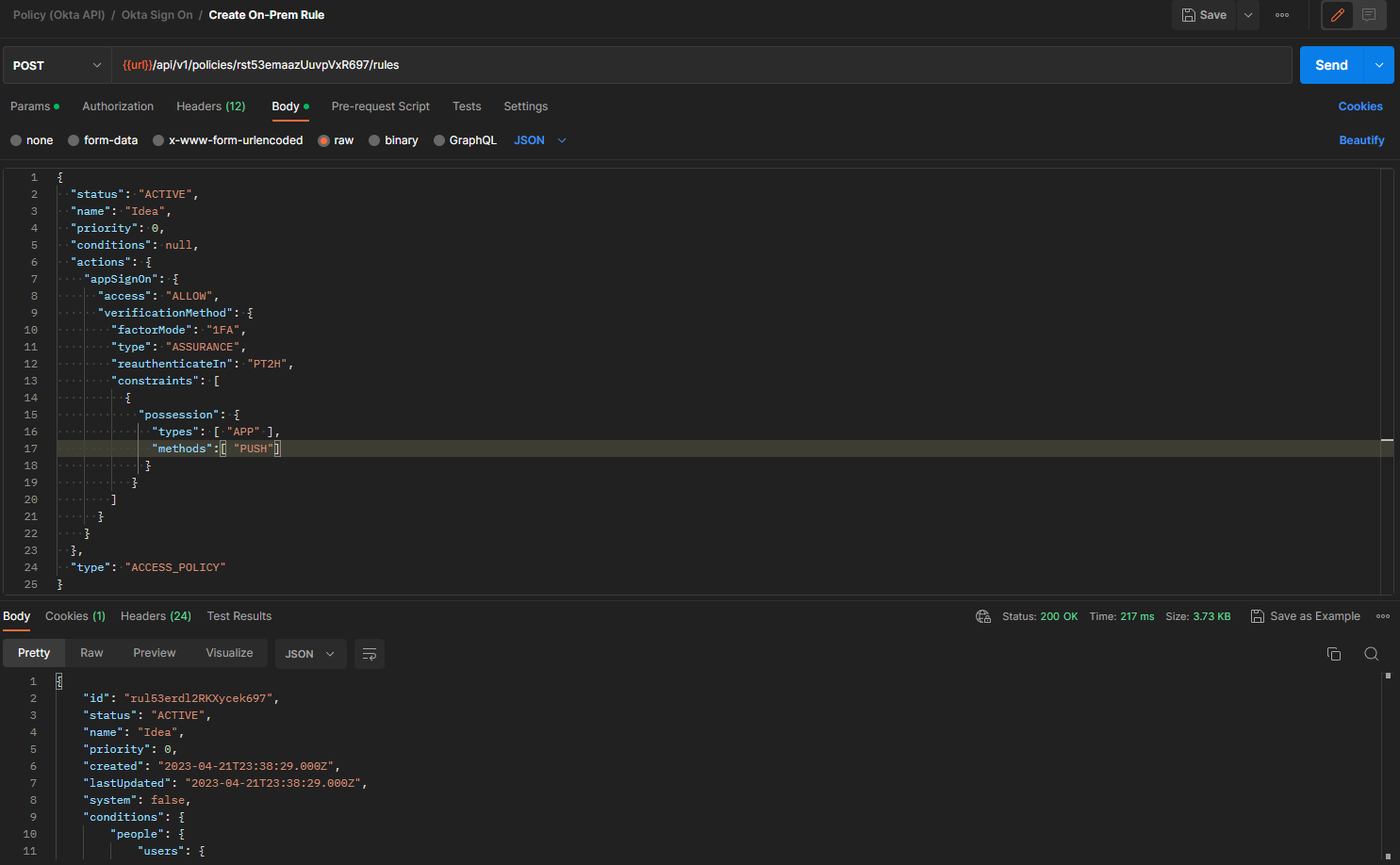Click line 17 with "methods" in editor

(x=718, y=449)
